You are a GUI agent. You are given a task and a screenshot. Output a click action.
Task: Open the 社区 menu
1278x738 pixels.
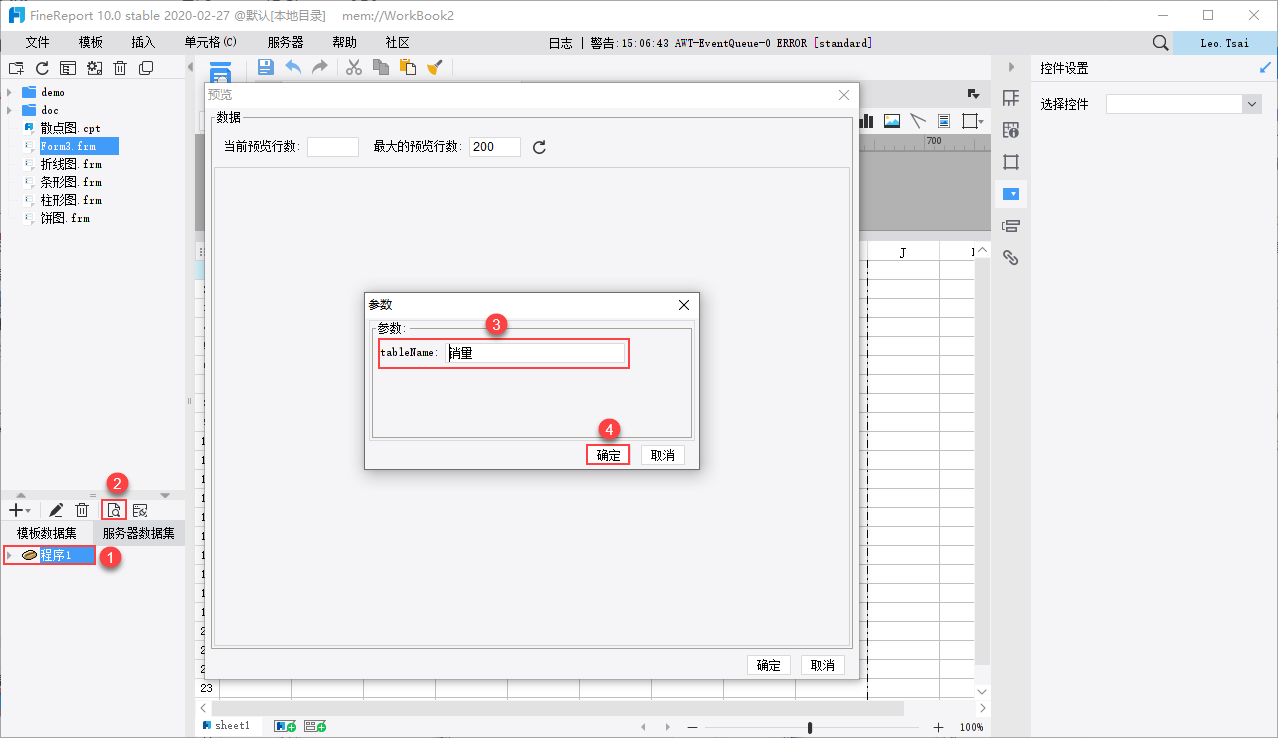(397, 43)
